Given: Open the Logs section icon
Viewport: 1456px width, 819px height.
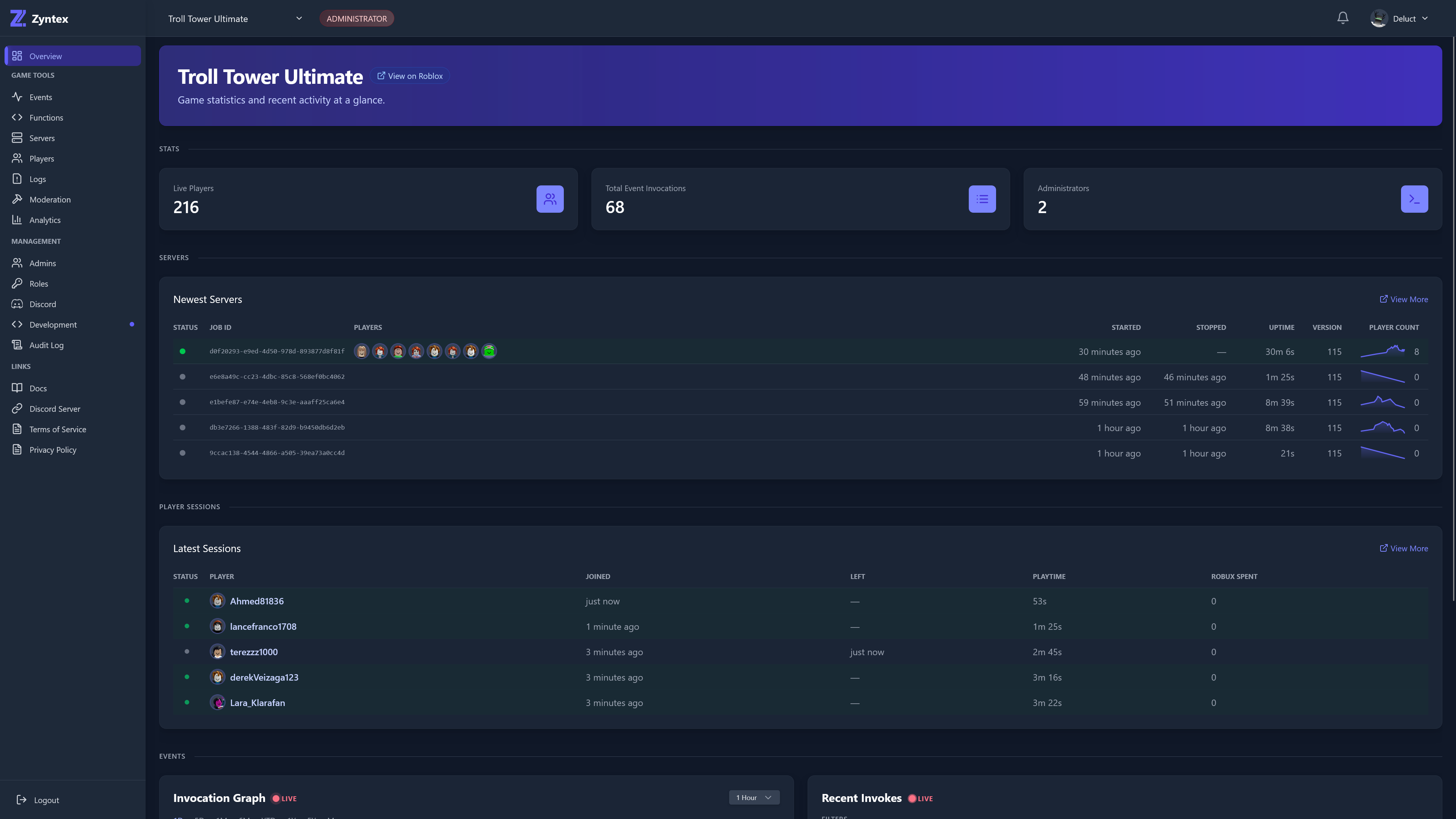Looking at the screenshot, I should [x=17, y=179].
